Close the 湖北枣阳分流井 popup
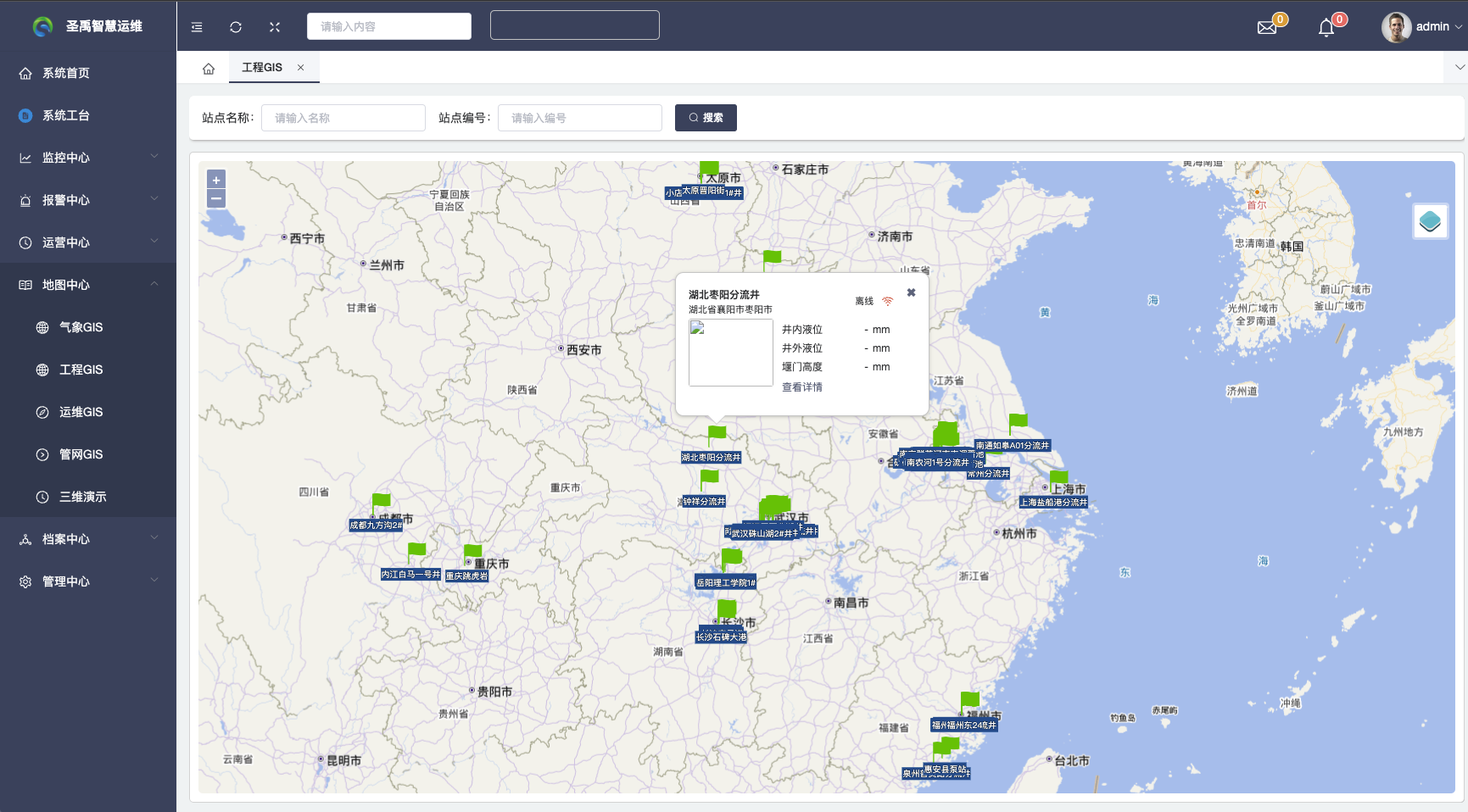The height and width of the screenshot is (812, 1468). [x=911, y=292]
